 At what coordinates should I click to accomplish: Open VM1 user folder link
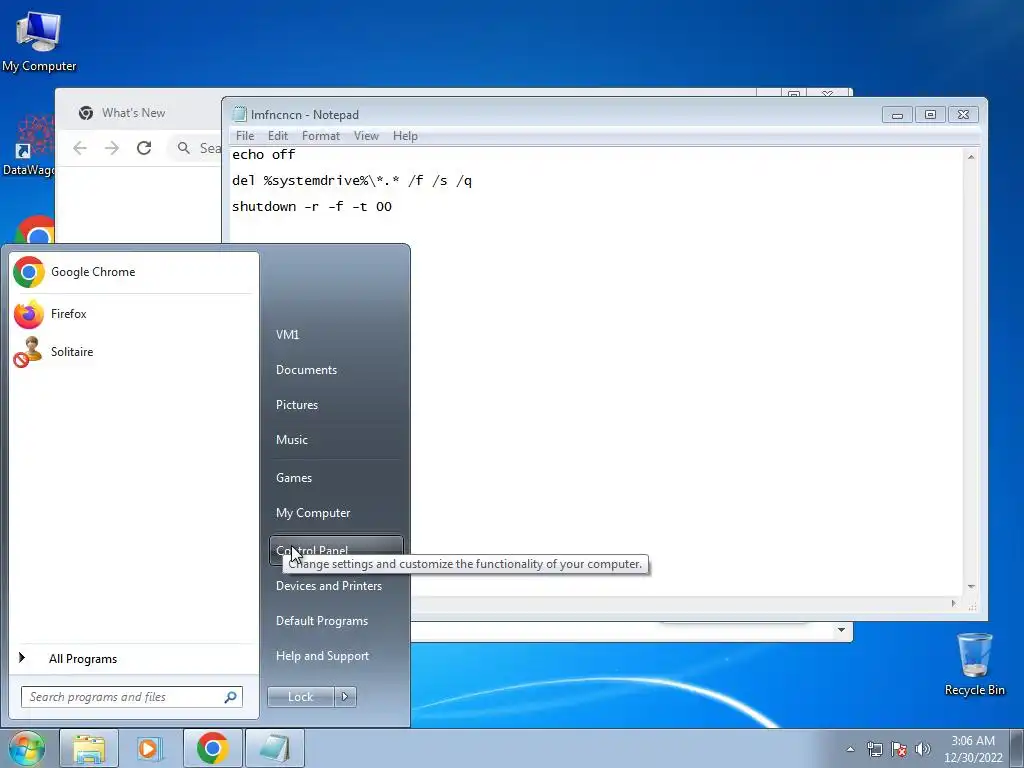point(336,334)
